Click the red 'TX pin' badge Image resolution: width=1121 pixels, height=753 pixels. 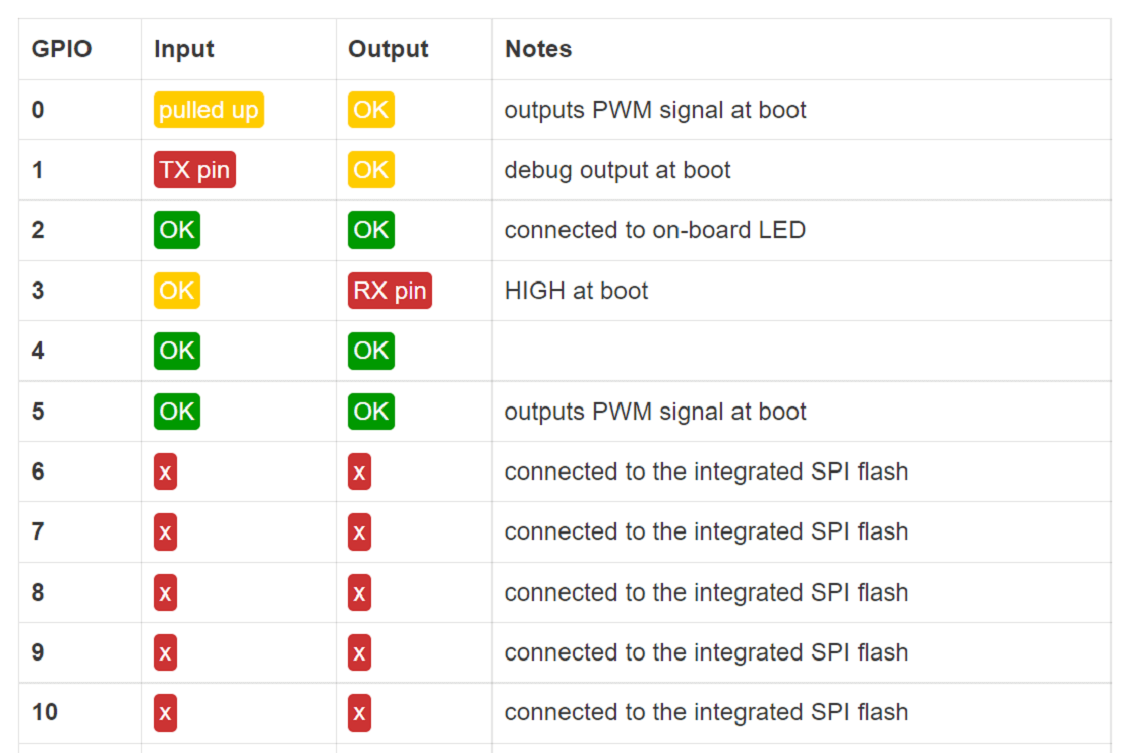tap(194, 170)
